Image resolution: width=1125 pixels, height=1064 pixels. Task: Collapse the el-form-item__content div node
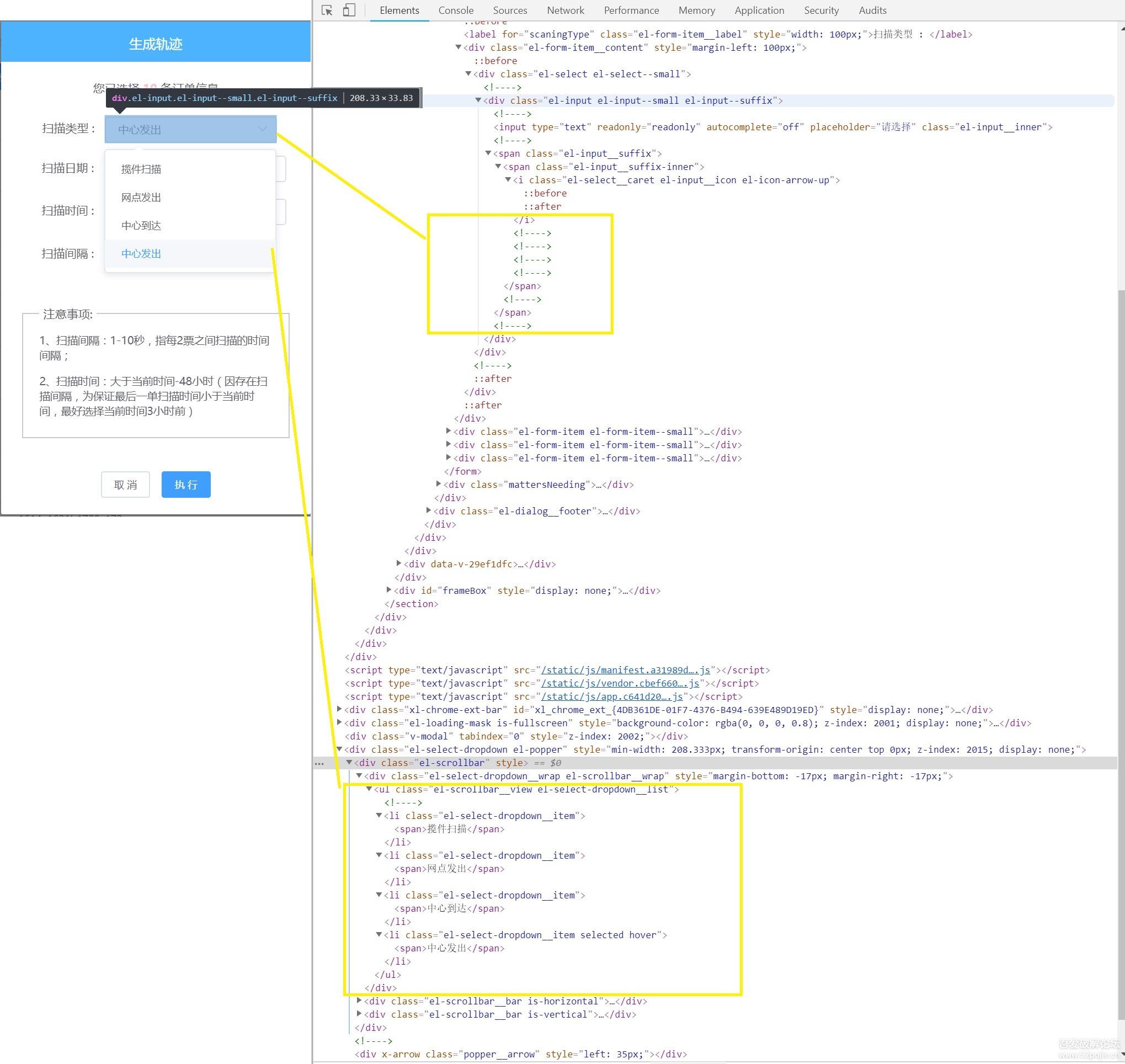tap(458, 47)
